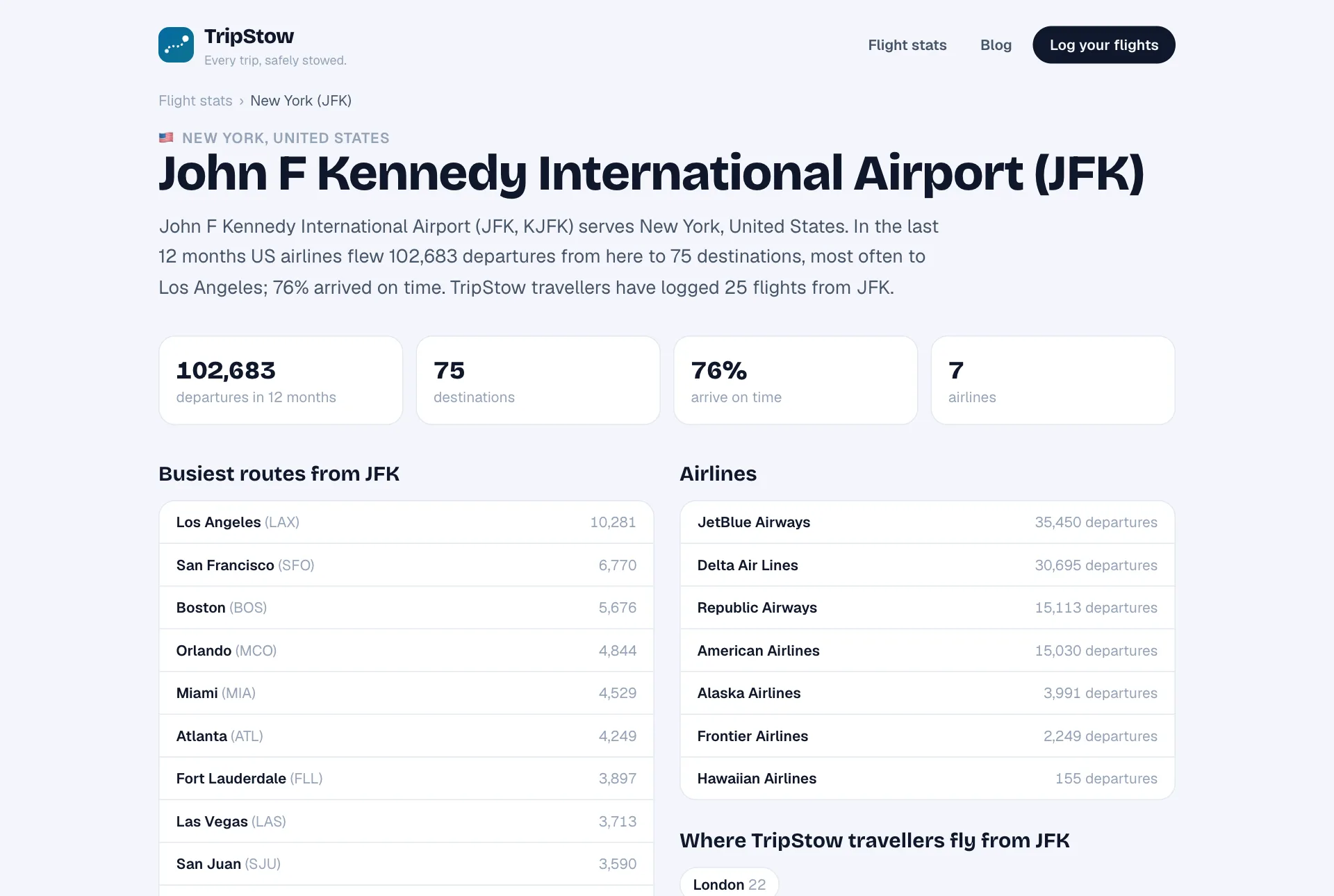Click the 76% arrive on time card

pyautogui.click(x=796, y=381)
